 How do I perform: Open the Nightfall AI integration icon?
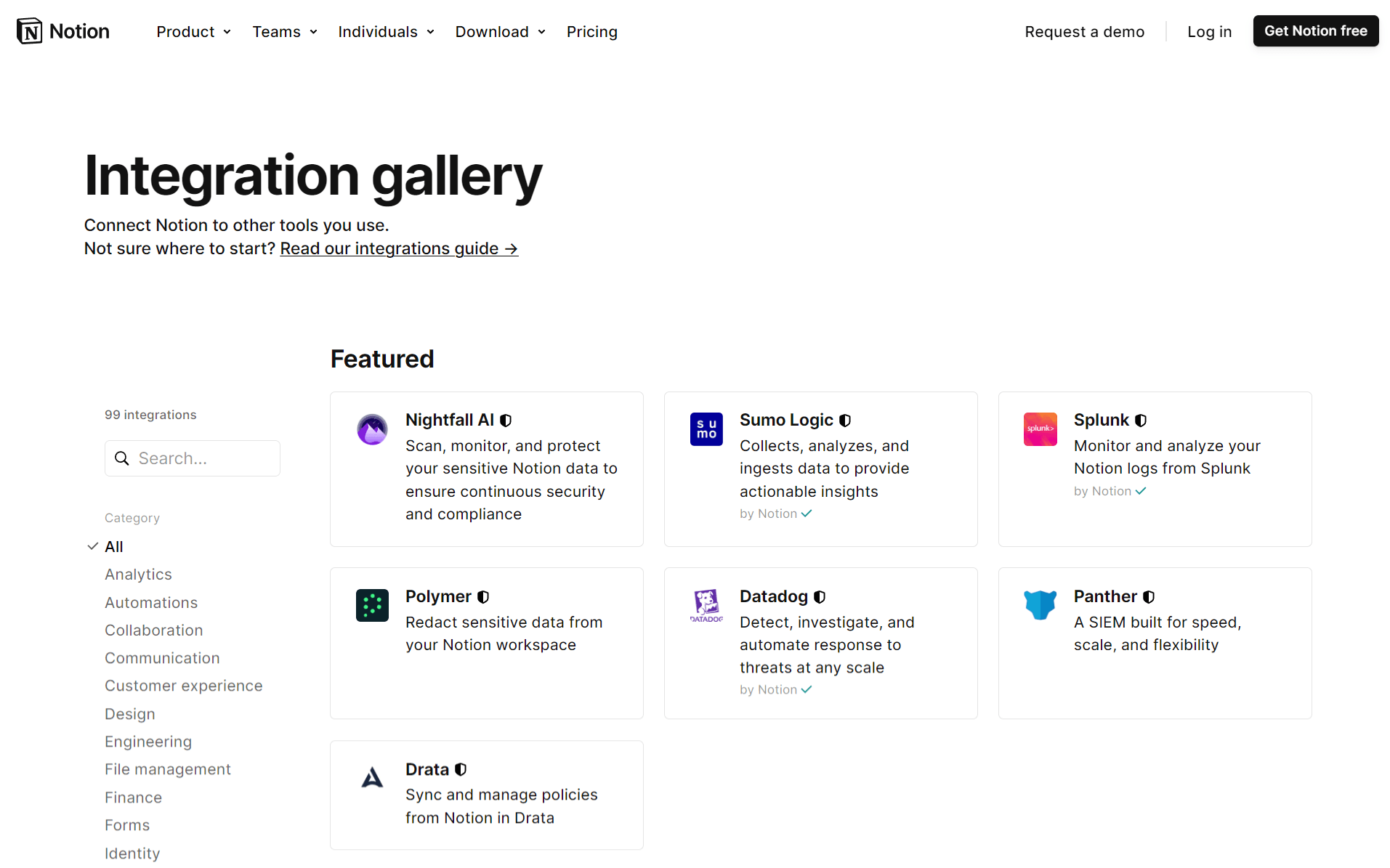[x=372, y=429]
